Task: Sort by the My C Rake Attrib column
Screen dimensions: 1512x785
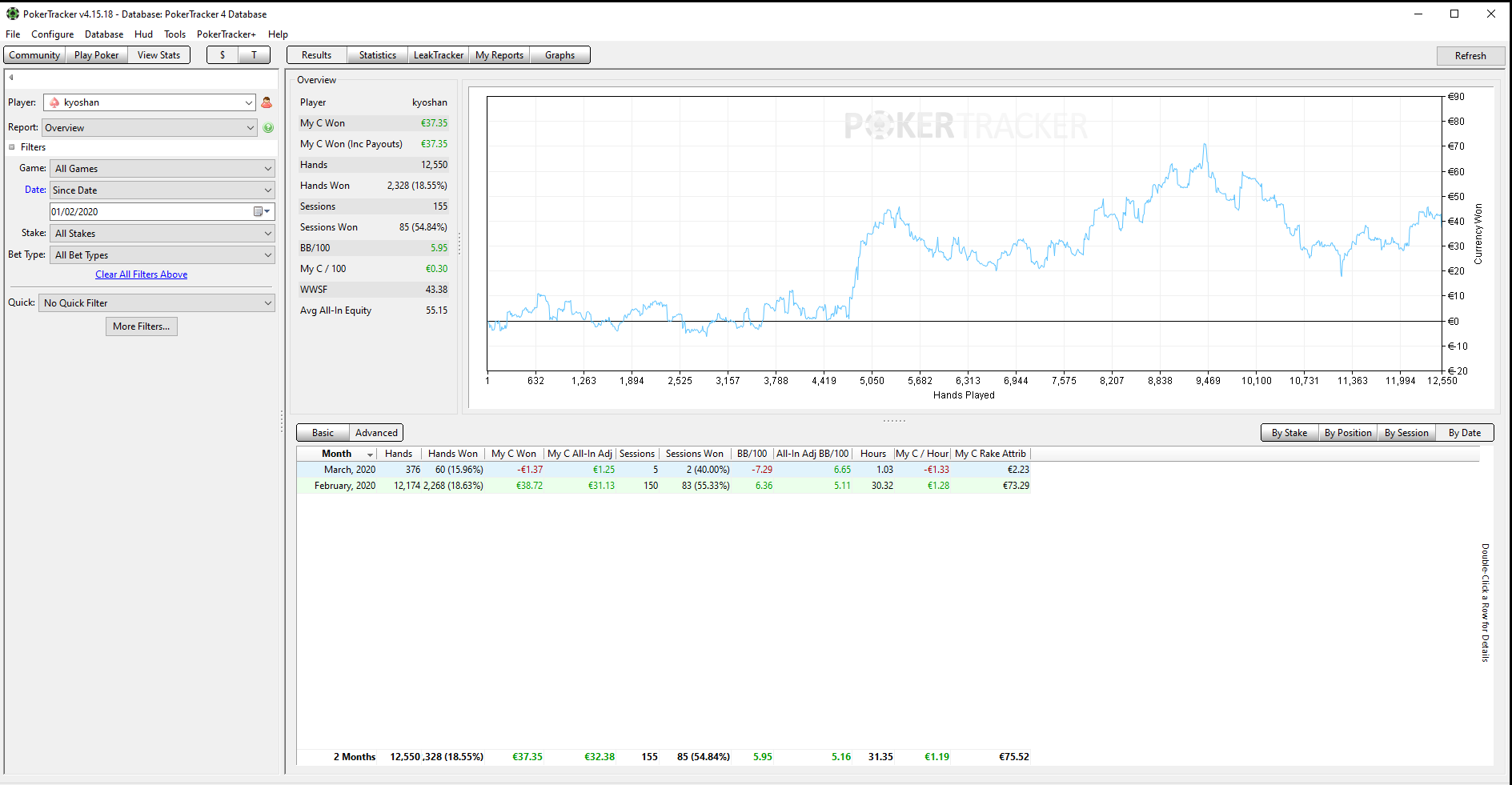Action: point(990,454)
